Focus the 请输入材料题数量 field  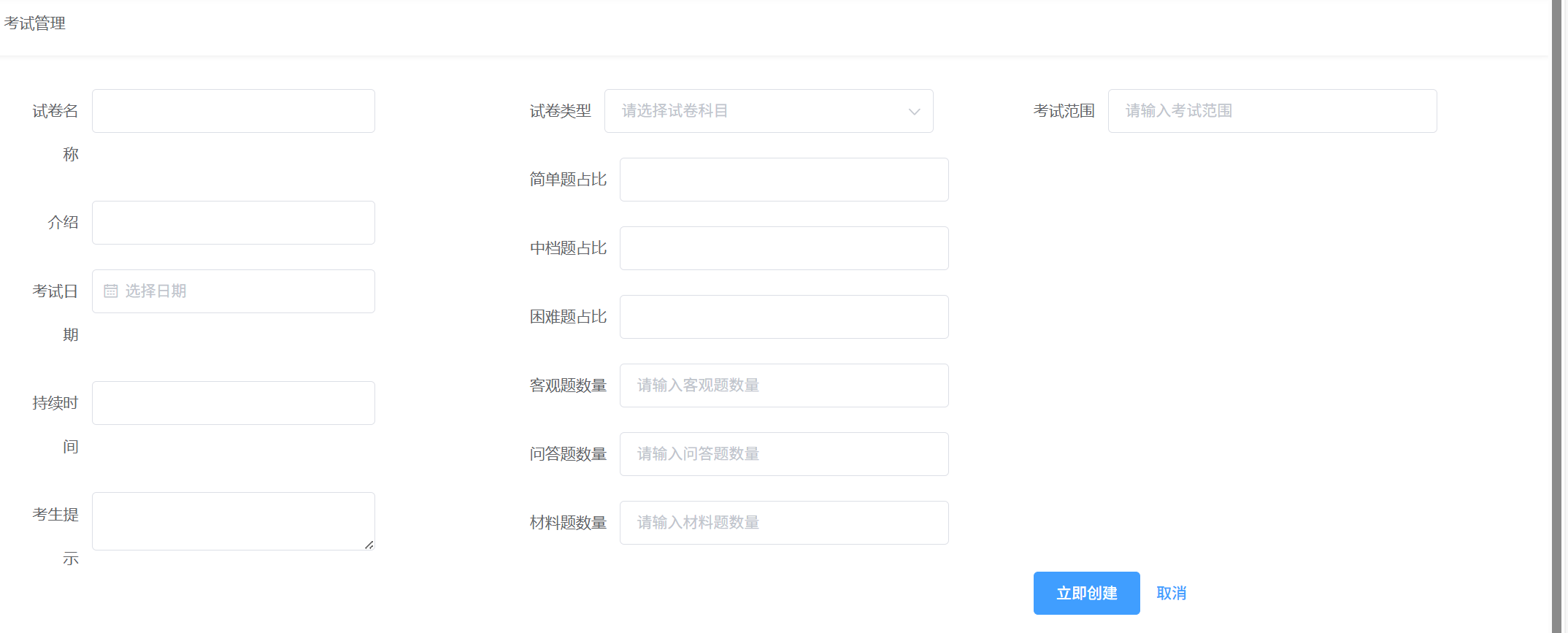[x=784, y=523]
